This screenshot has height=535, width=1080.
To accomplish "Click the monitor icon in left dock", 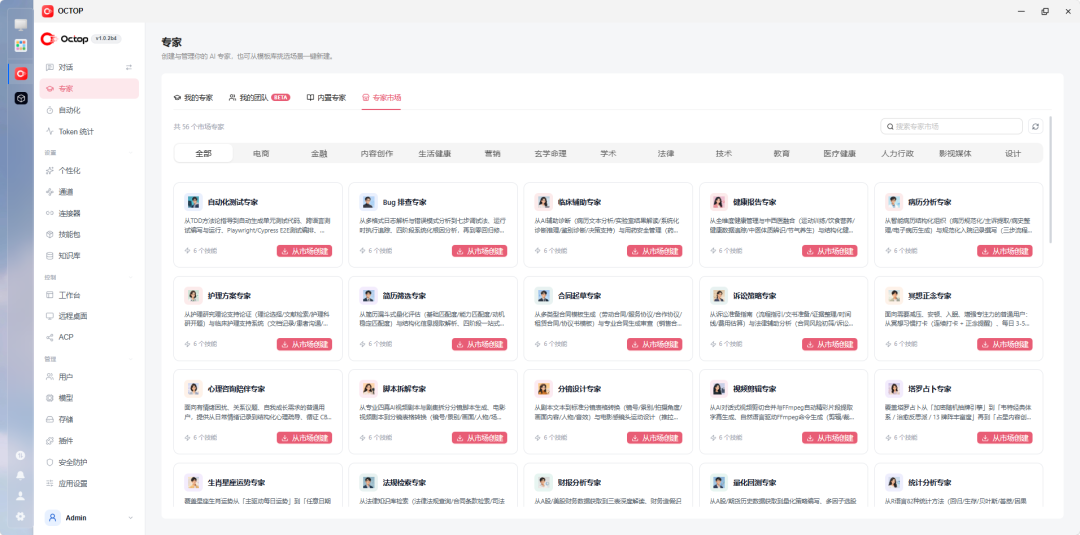I will tap(21, 25).
